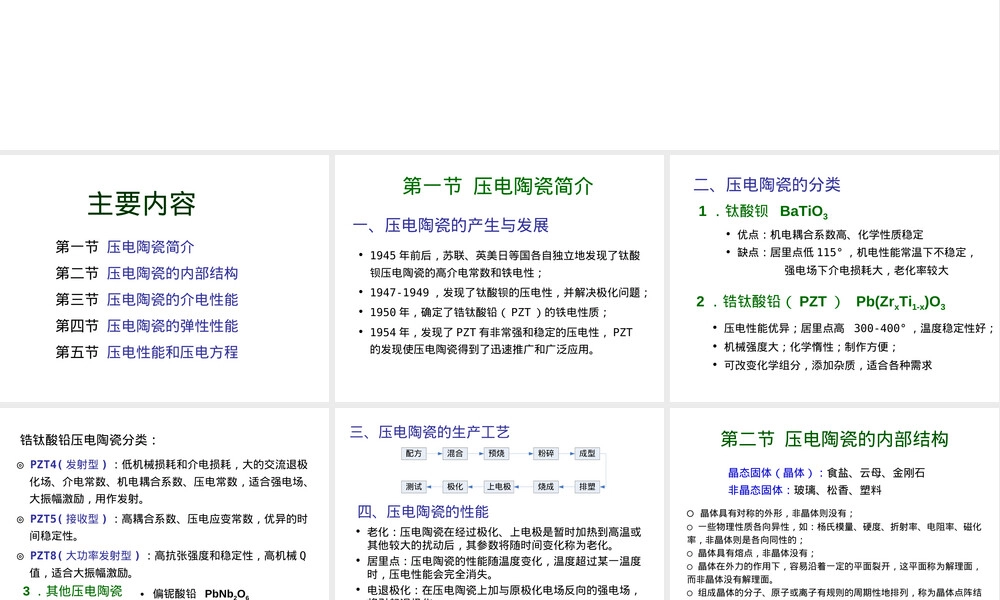Open the 二、压电陶瓷的分类 slide thumbnail
This screenshot has width=1000, height=600.
click(834, 279)
